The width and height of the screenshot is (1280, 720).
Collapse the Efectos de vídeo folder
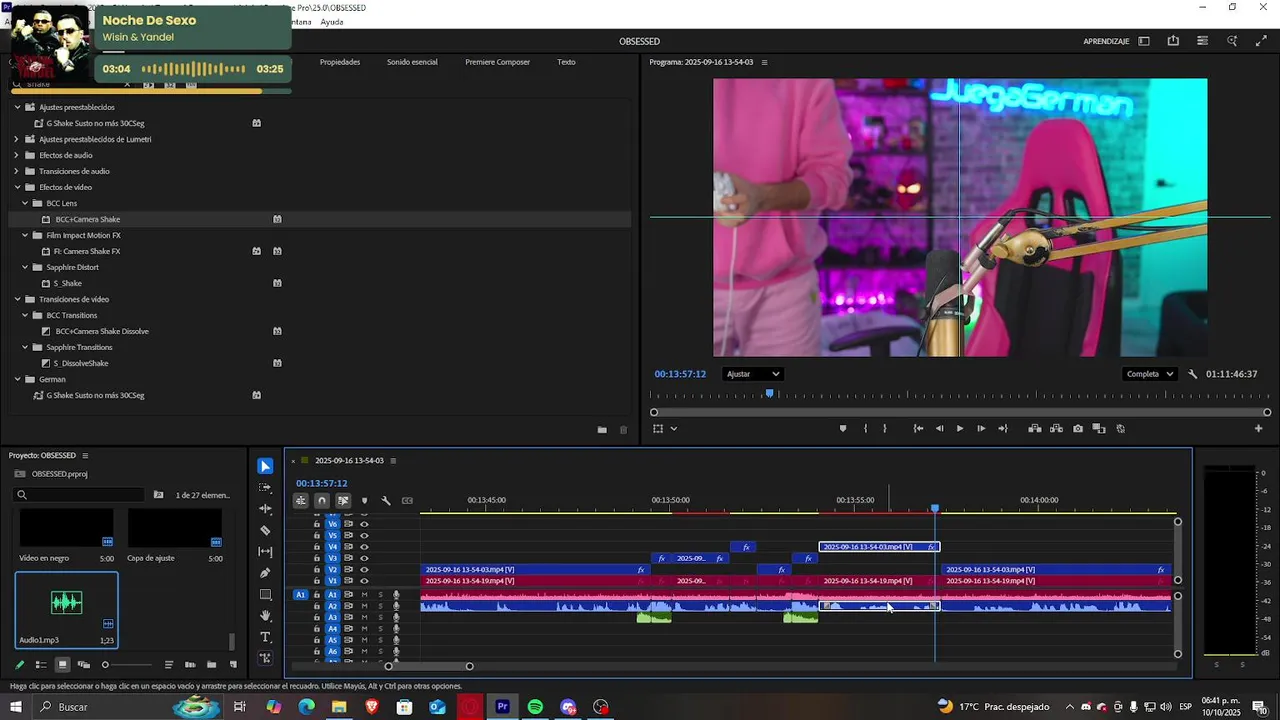17,187
